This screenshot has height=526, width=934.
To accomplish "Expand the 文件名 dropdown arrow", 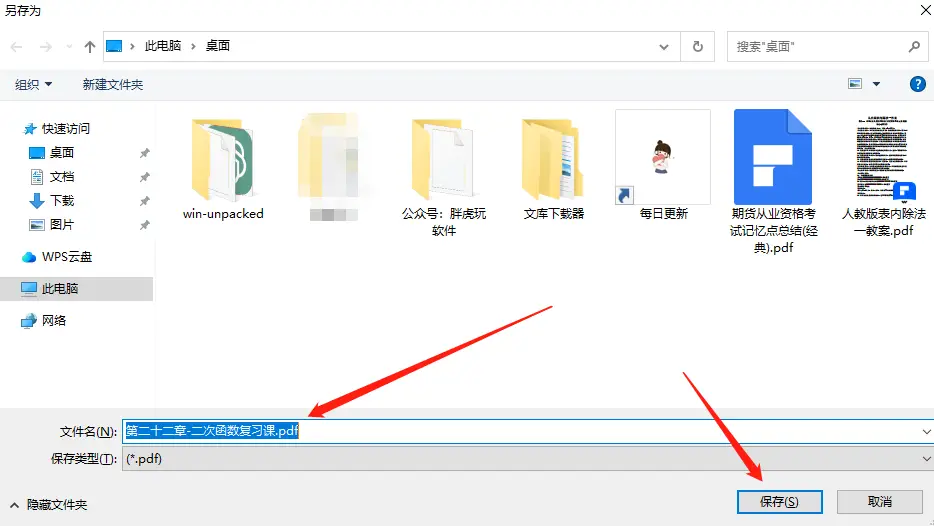I will pos(926,431).
